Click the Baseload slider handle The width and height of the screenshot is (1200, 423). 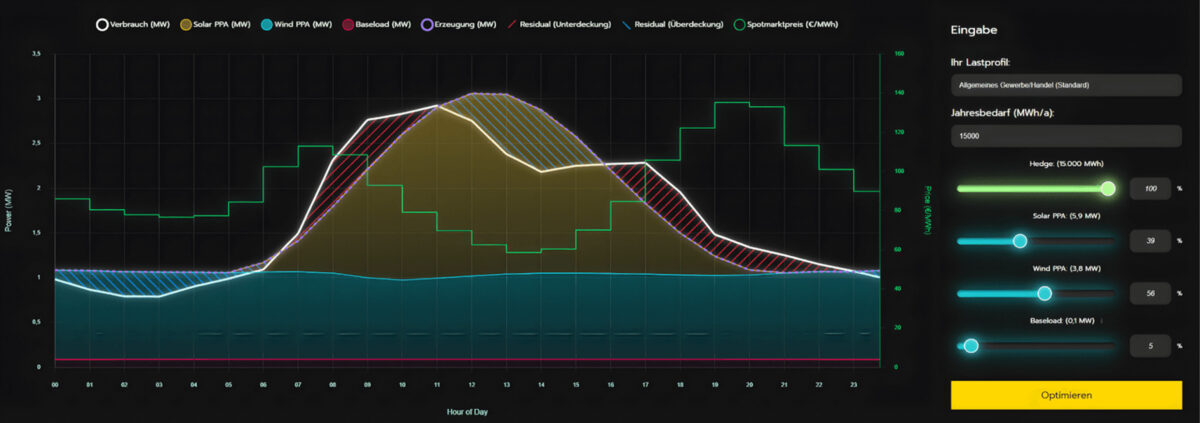click(x=970, y=346)
